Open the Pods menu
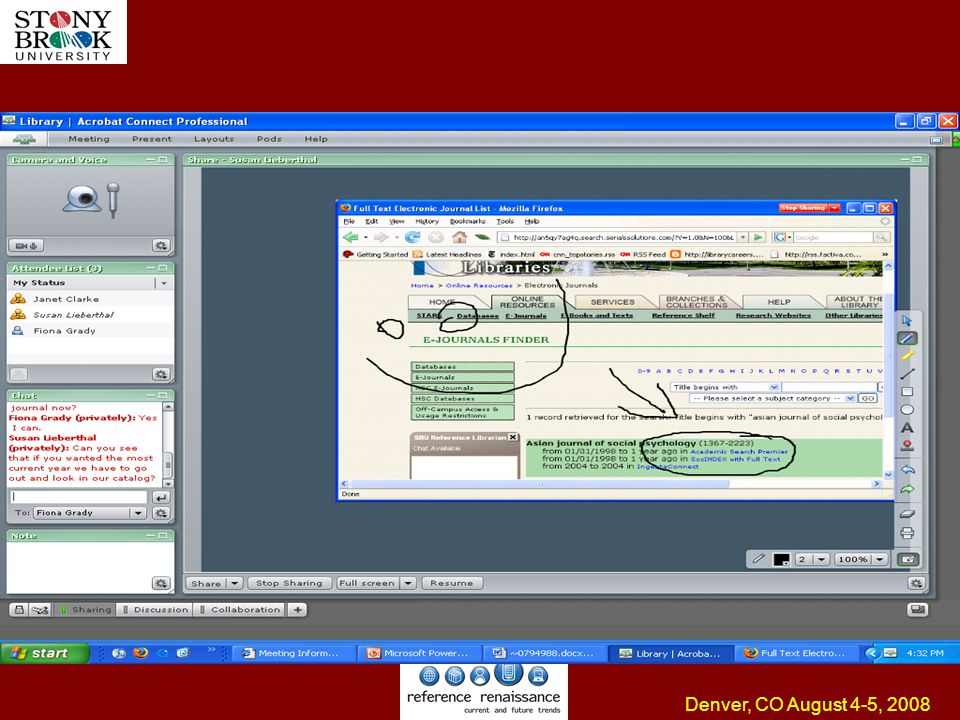The height and width of the screenshot is (720, 960). (x=269, y=139)
